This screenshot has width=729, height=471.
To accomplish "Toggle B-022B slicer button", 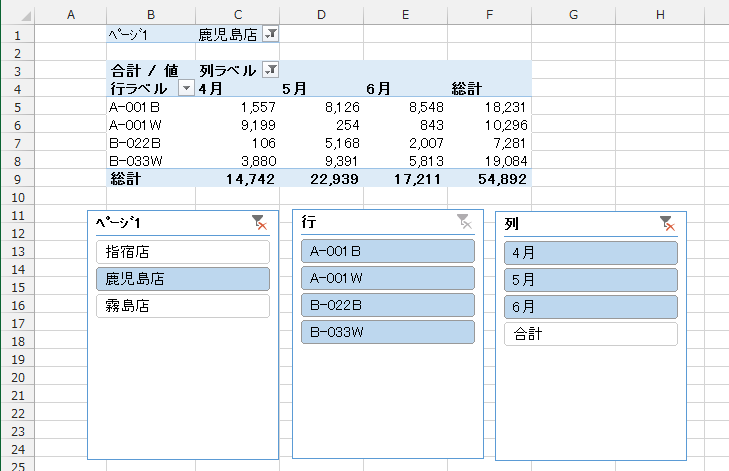I will click(x=387, y=305).
